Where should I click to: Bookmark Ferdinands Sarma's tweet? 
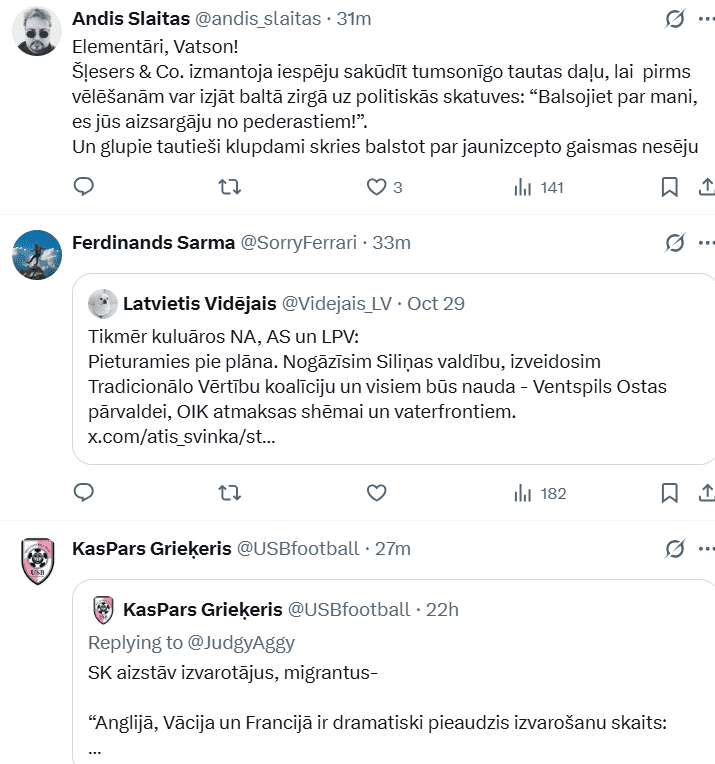pyautogui.click(x=670, y=492)
